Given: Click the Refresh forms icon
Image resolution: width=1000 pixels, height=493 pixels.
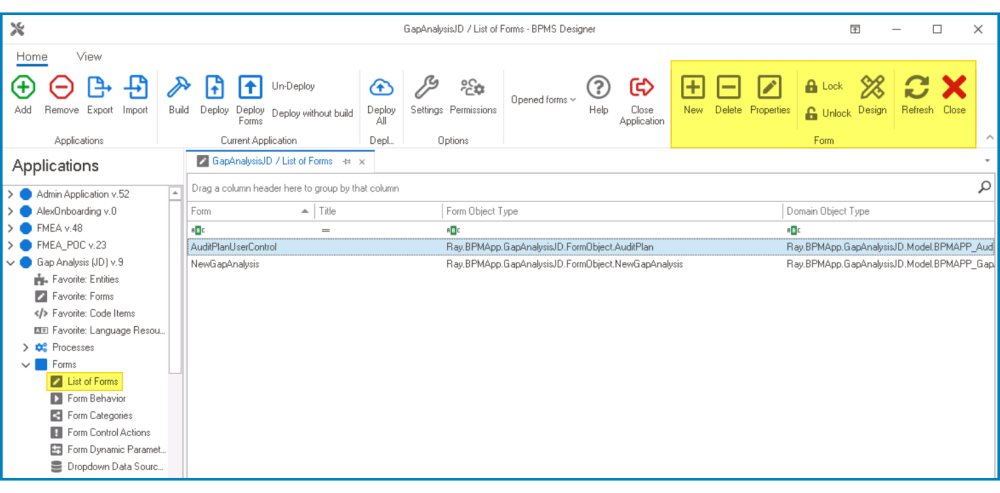Looking at the screenshot, I should (917, 88).
